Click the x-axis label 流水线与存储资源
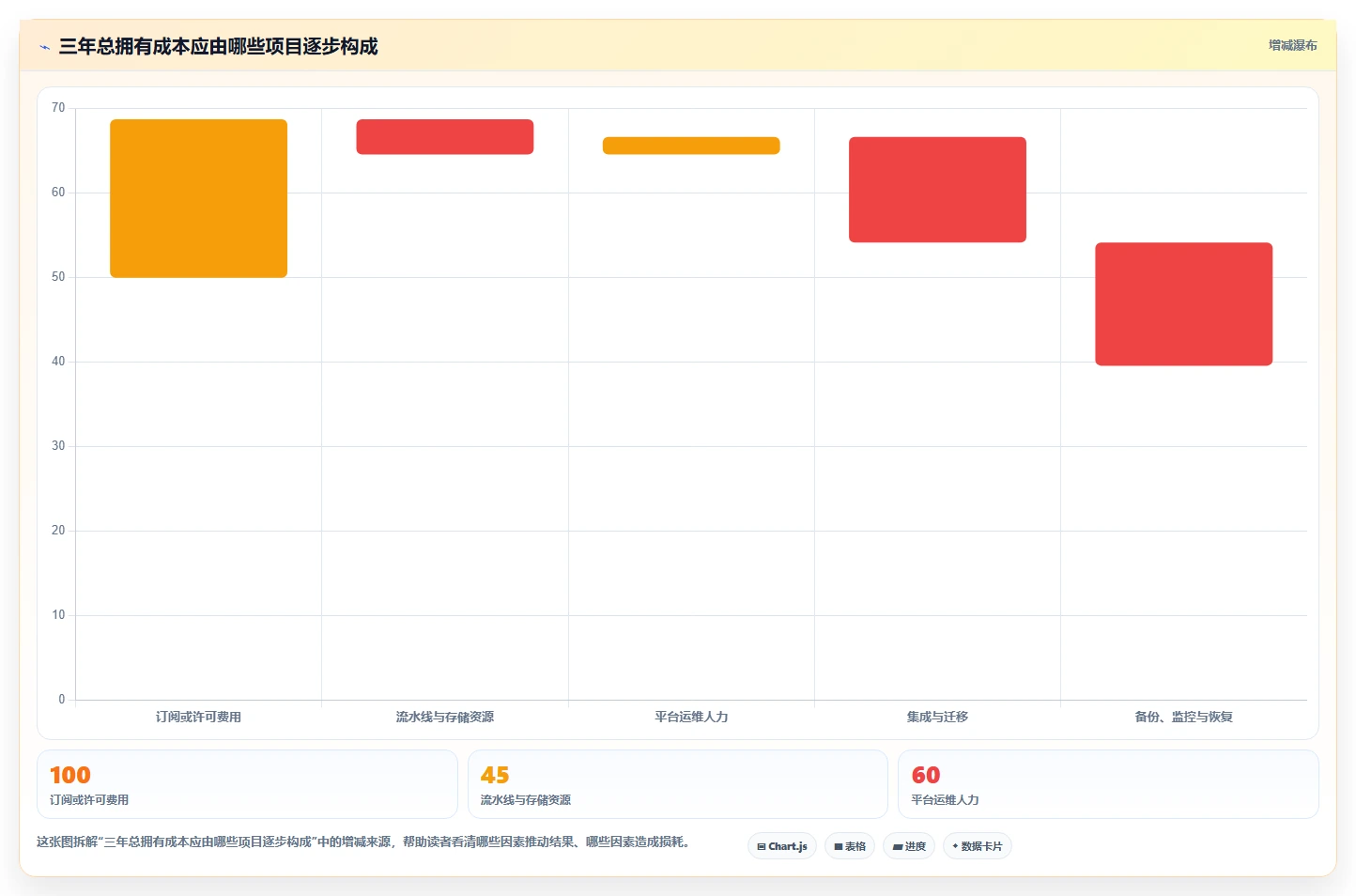Screen dimensions: 1356x896 pos(445,717)
